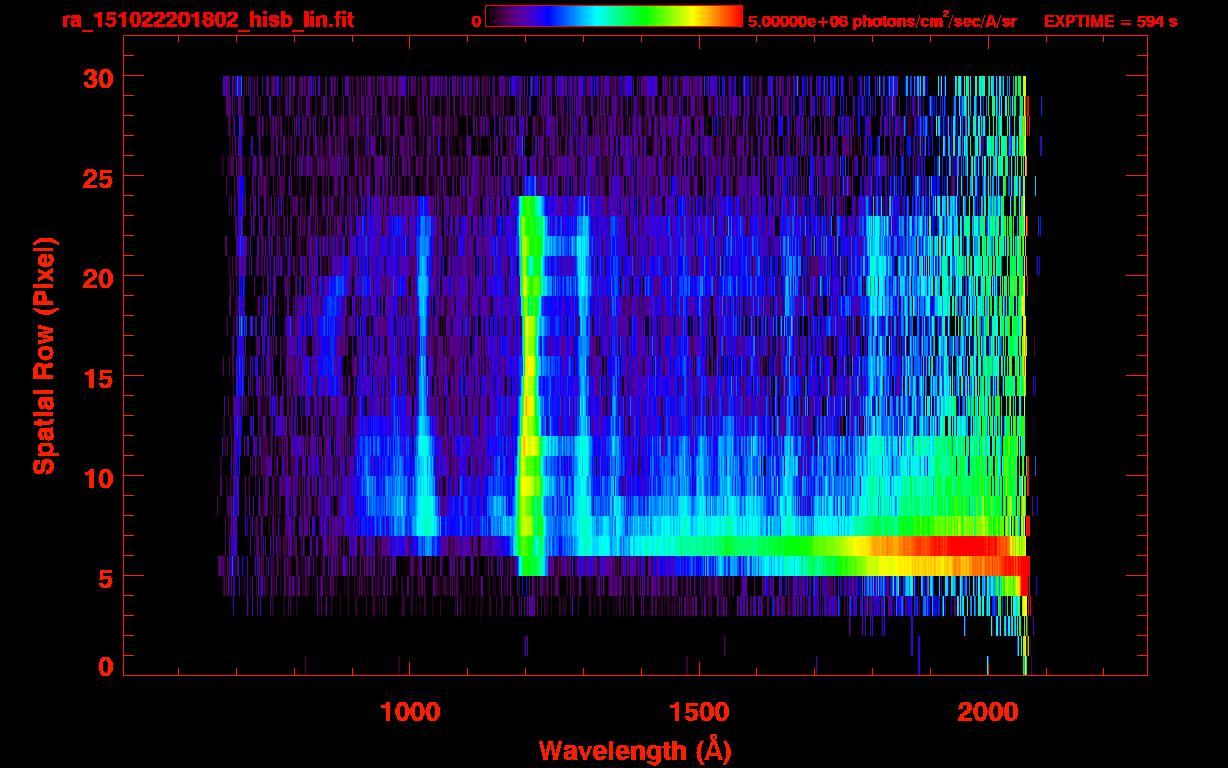Click the bright vertical emission line near 1216 Å
The width and height of the screenshot is (1228, 768).
coord(530,385)
